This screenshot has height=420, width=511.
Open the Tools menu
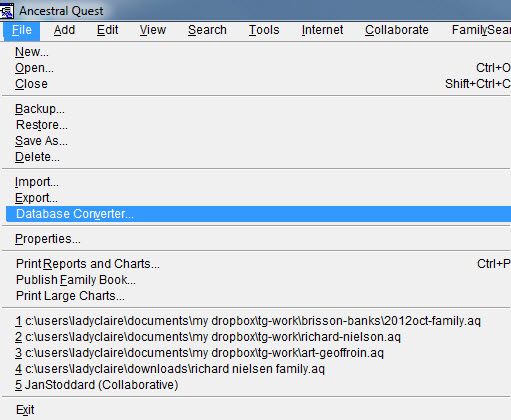tap(264, 30)
